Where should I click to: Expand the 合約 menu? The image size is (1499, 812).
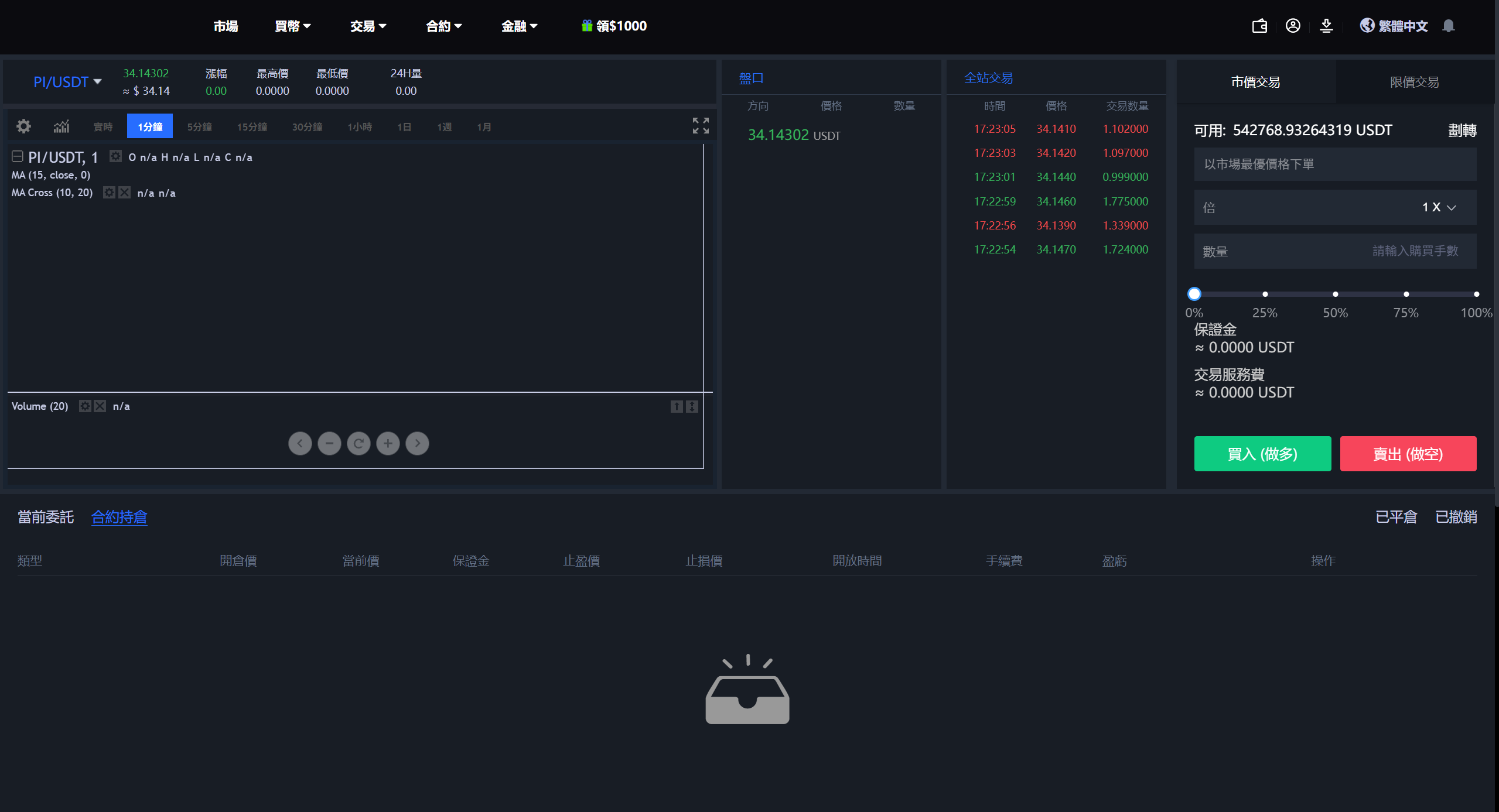tap(443, 26)
